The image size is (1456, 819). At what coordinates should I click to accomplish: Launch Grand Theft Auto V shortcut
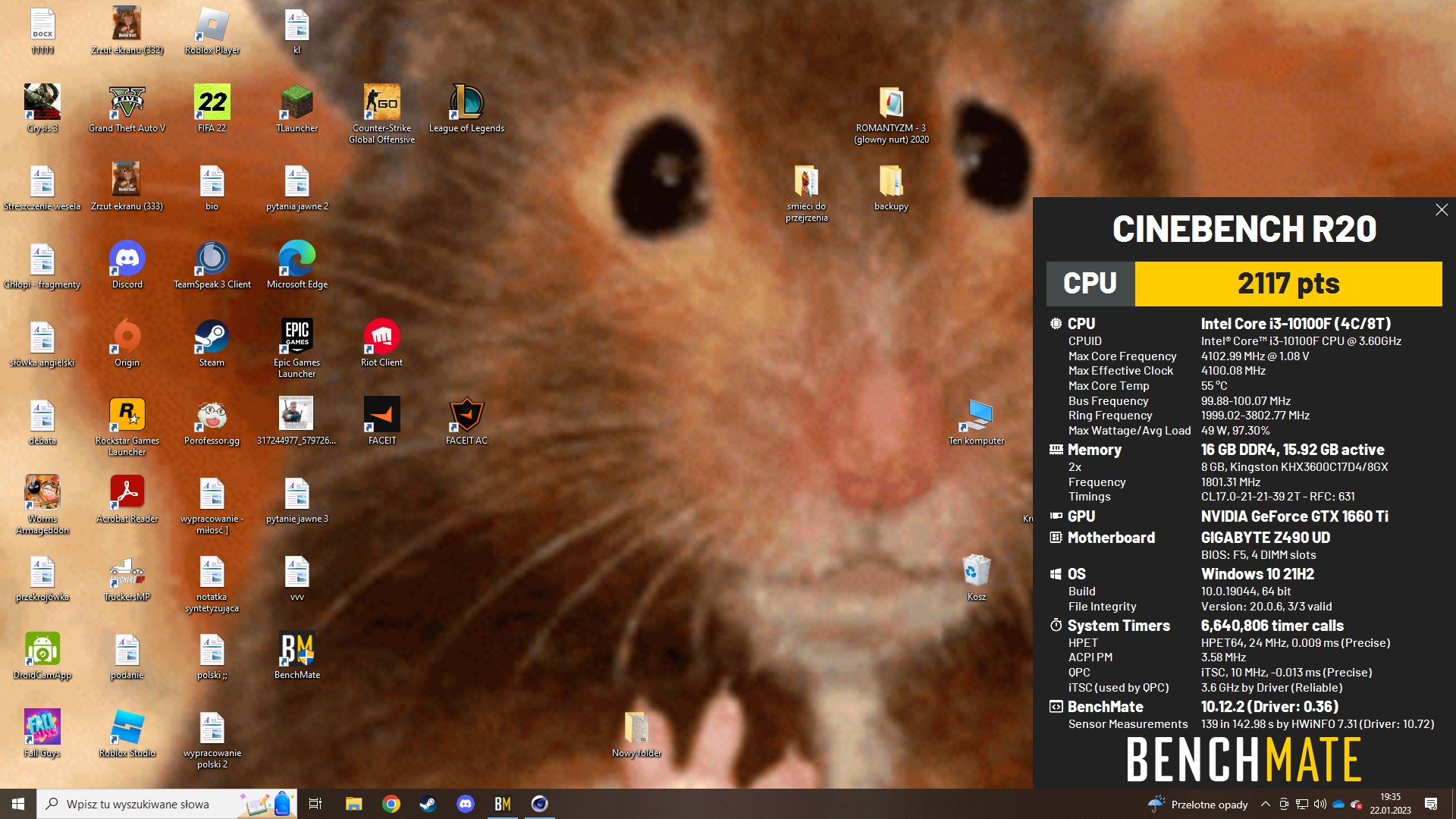pyautogui.click(x=127, y=109)
